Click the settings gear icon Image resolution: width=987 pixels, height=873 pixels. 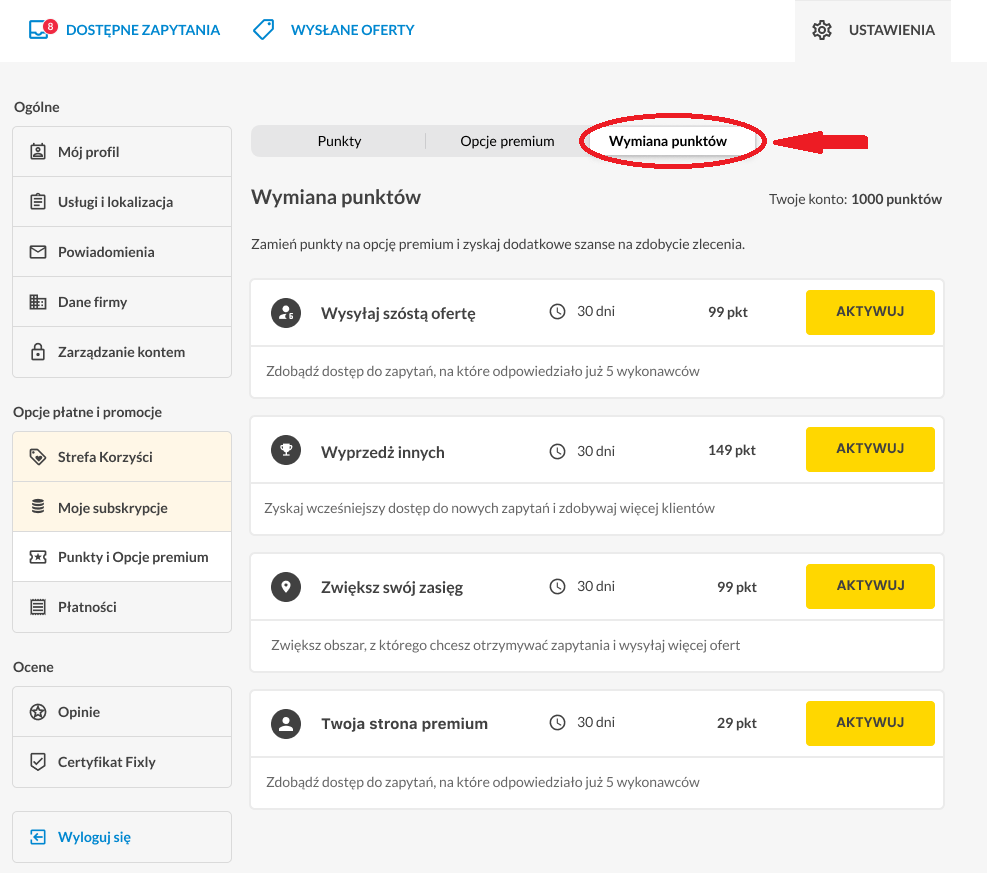coord(821,30)
